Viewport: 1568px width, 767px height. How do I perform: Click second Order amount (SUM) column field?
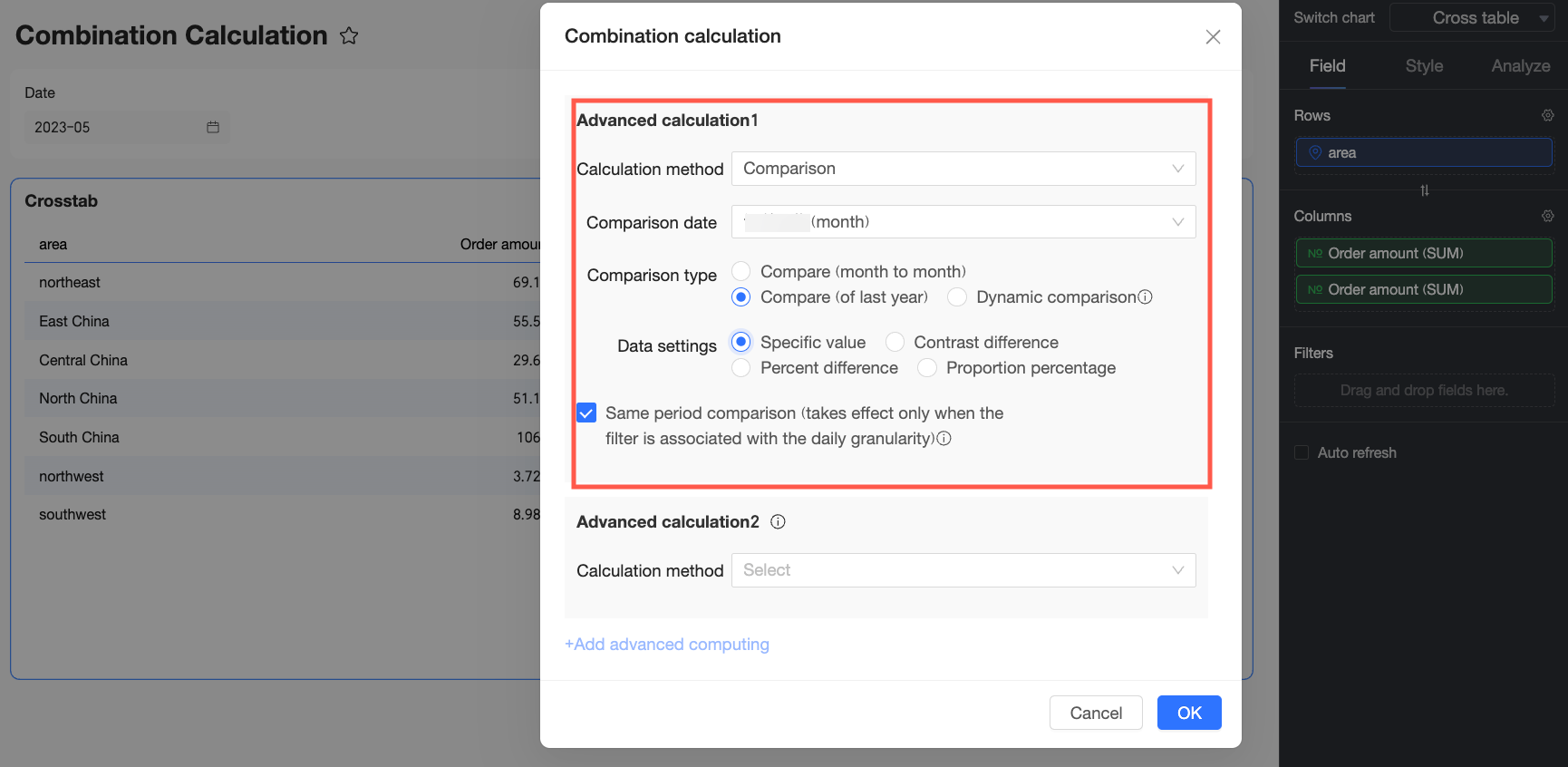[x=1424, y=289]
